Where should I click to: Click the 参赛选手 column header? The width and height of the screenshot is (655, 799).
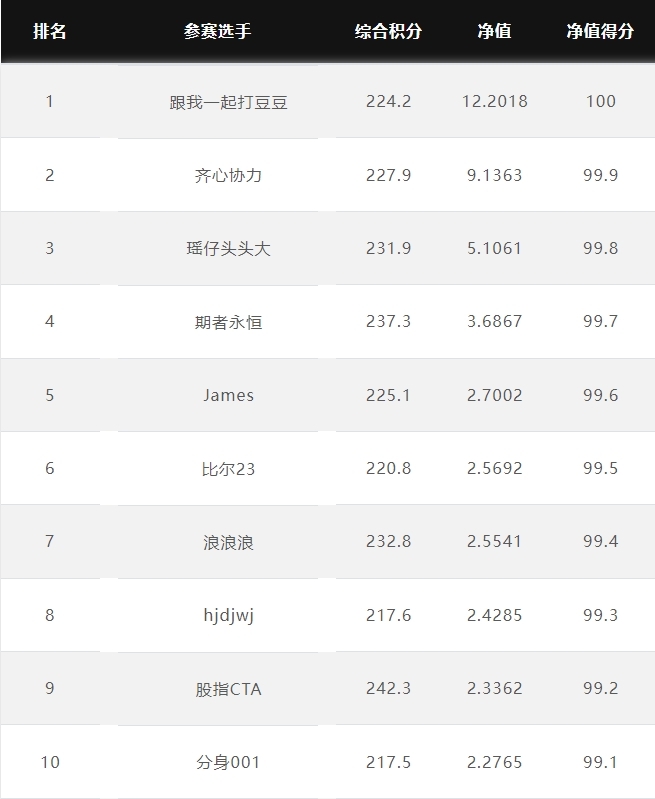coord(218,31)
